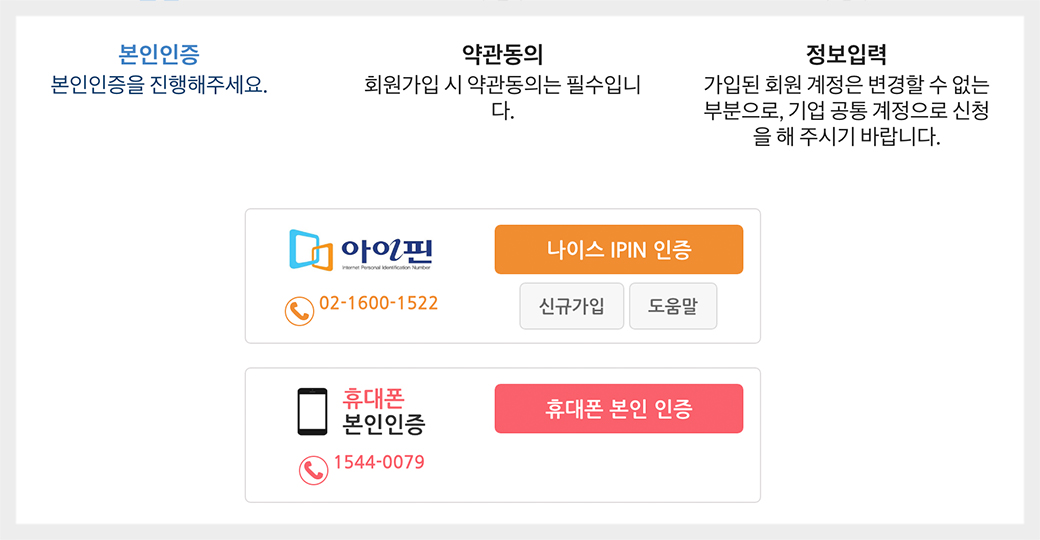
Task: Click the text 본인인증을 진행해주세요.
Action: click(159, 84)
